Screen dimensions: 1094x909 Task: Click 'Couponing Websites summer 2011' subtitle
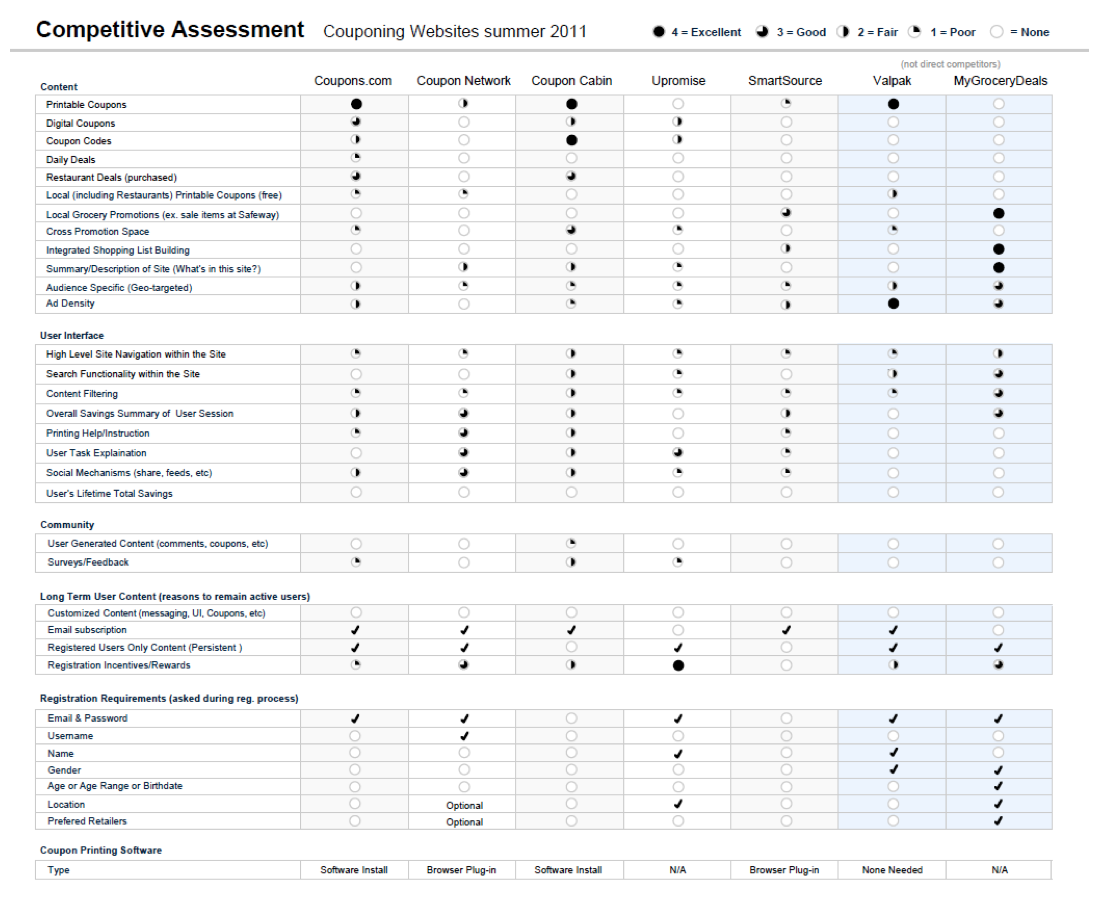(x=455, y=31)
